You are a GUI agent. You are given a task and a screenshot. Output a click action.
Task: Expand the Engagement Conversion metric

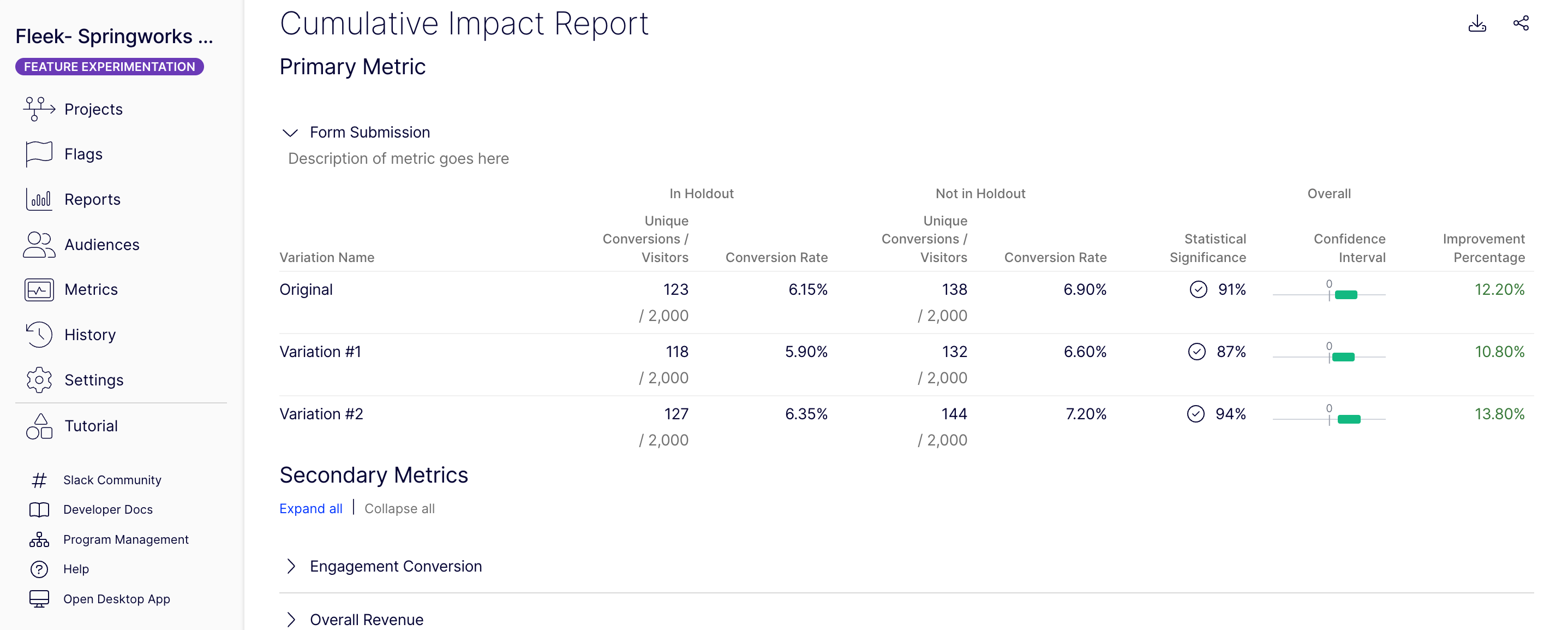tap(290, 566)
